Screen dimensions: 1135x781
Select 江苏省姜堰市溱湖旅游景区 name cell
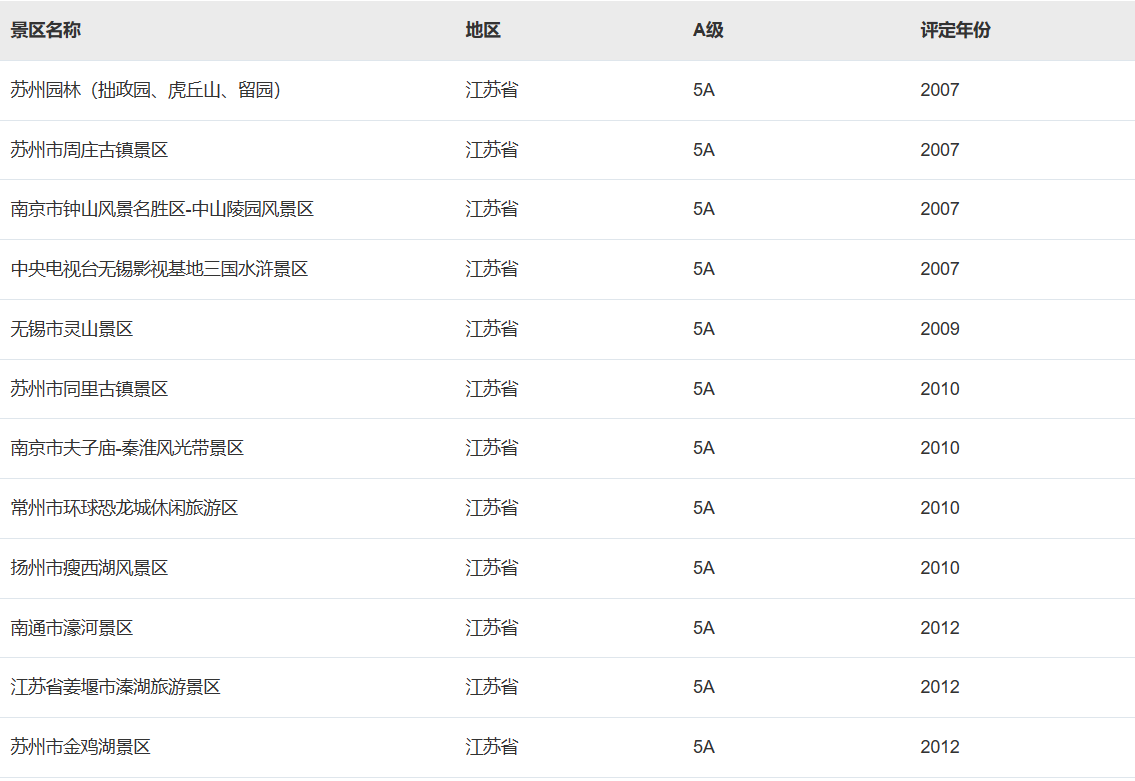(x=116, y=687)
